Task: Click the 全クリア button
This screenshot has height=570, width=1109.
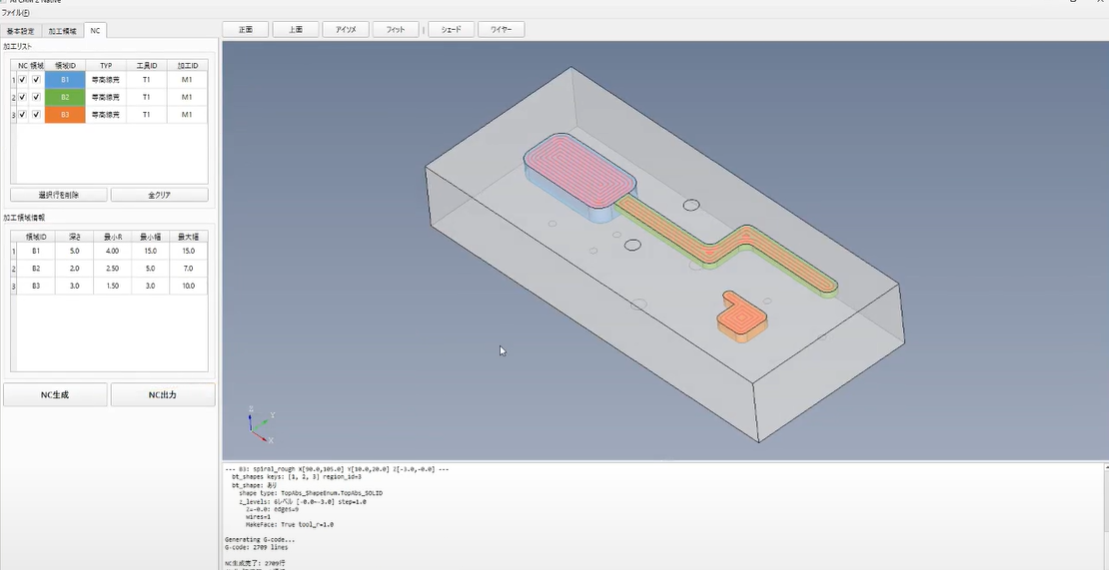Action: click(159, 195)
